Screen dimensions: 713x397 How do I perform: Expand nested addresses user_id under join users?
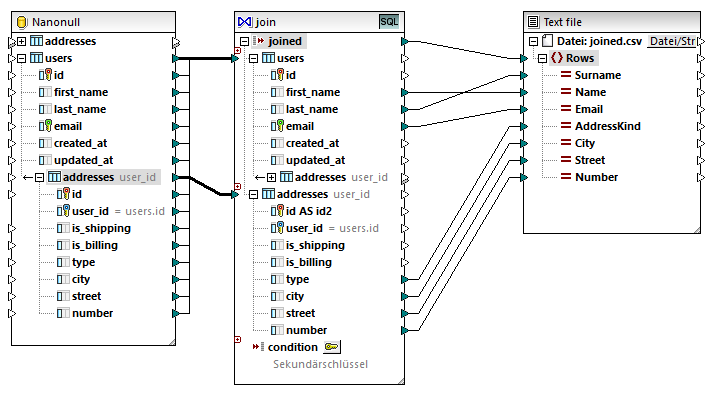coord(271,177)
